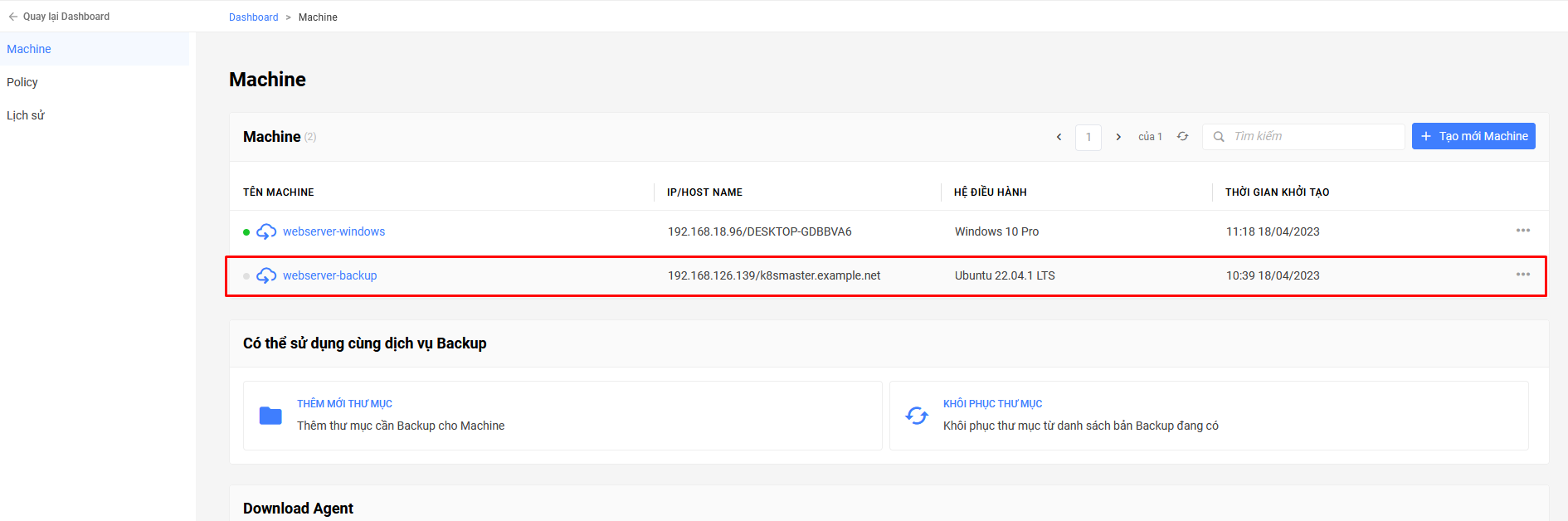Viewport: 1568px width, 521px height.
Task: Click the green status dot of webserver-windows
Action: 246,232
